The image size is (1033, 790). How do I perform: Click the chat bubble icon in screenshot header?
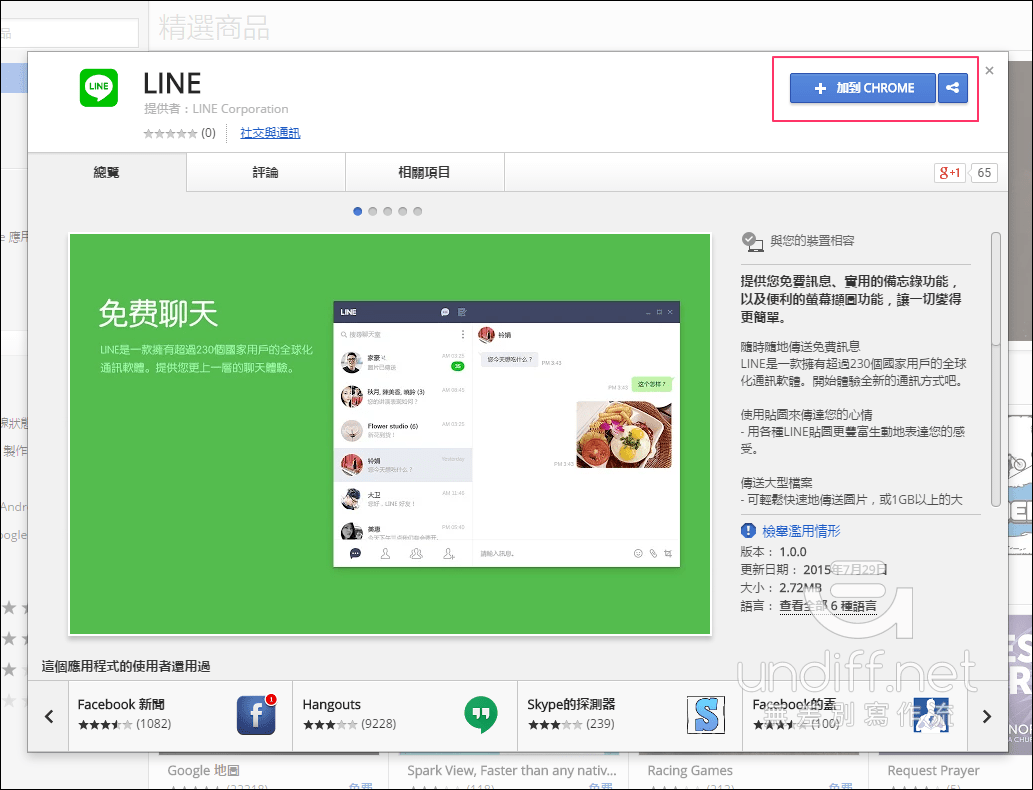coord(445,312)
